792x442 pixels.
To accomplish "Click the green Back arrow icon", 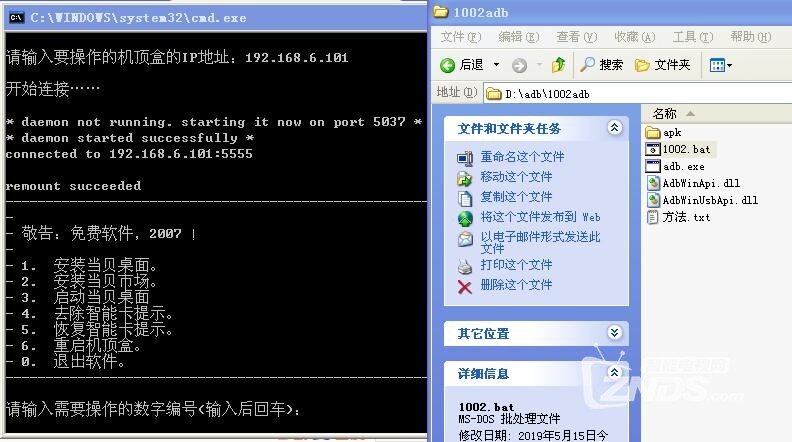I will (448, 65).
